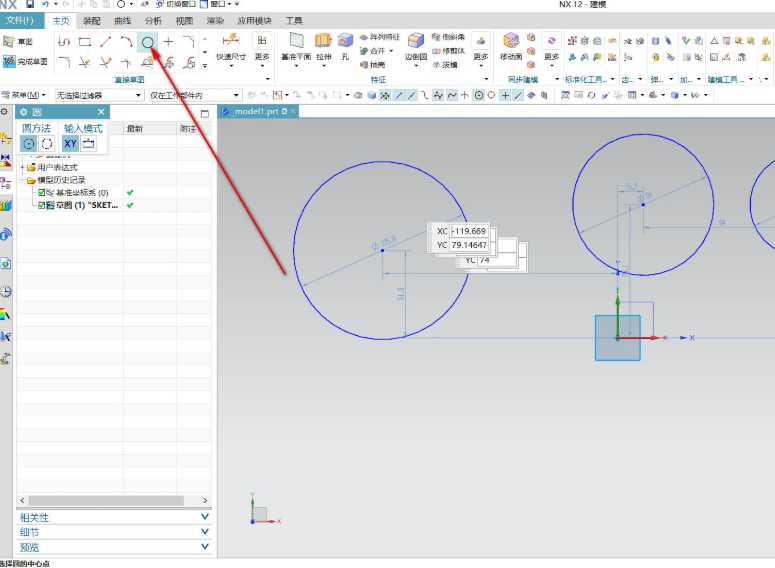This screenshot has width=775, height=568.
Task: Click the Pattern Feature (阵列特征) icon
Action: [x=364, y=37]
